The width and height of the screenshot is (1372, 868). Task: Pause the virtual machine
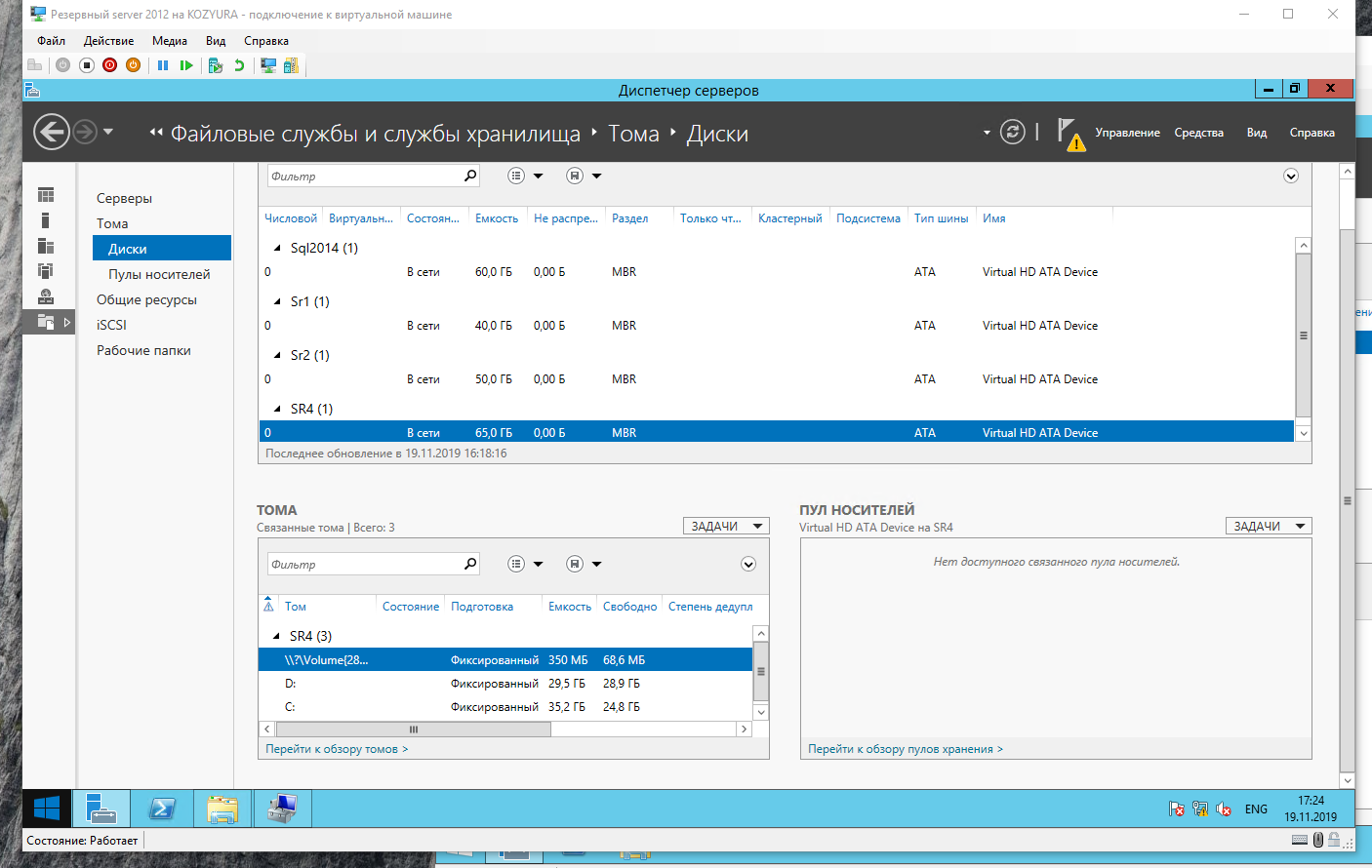163,65
